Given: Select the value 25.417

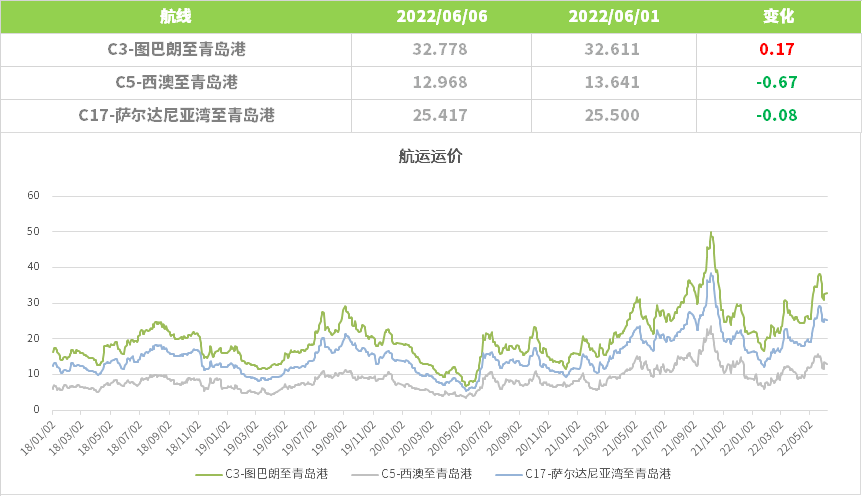Looking at the screenshot, I should tap(440, 115).
